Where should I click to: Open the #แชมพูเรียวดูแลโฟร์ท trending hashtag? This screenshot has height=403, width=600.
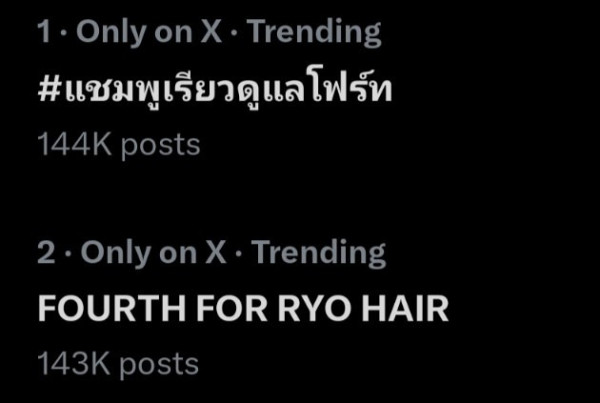215,90
